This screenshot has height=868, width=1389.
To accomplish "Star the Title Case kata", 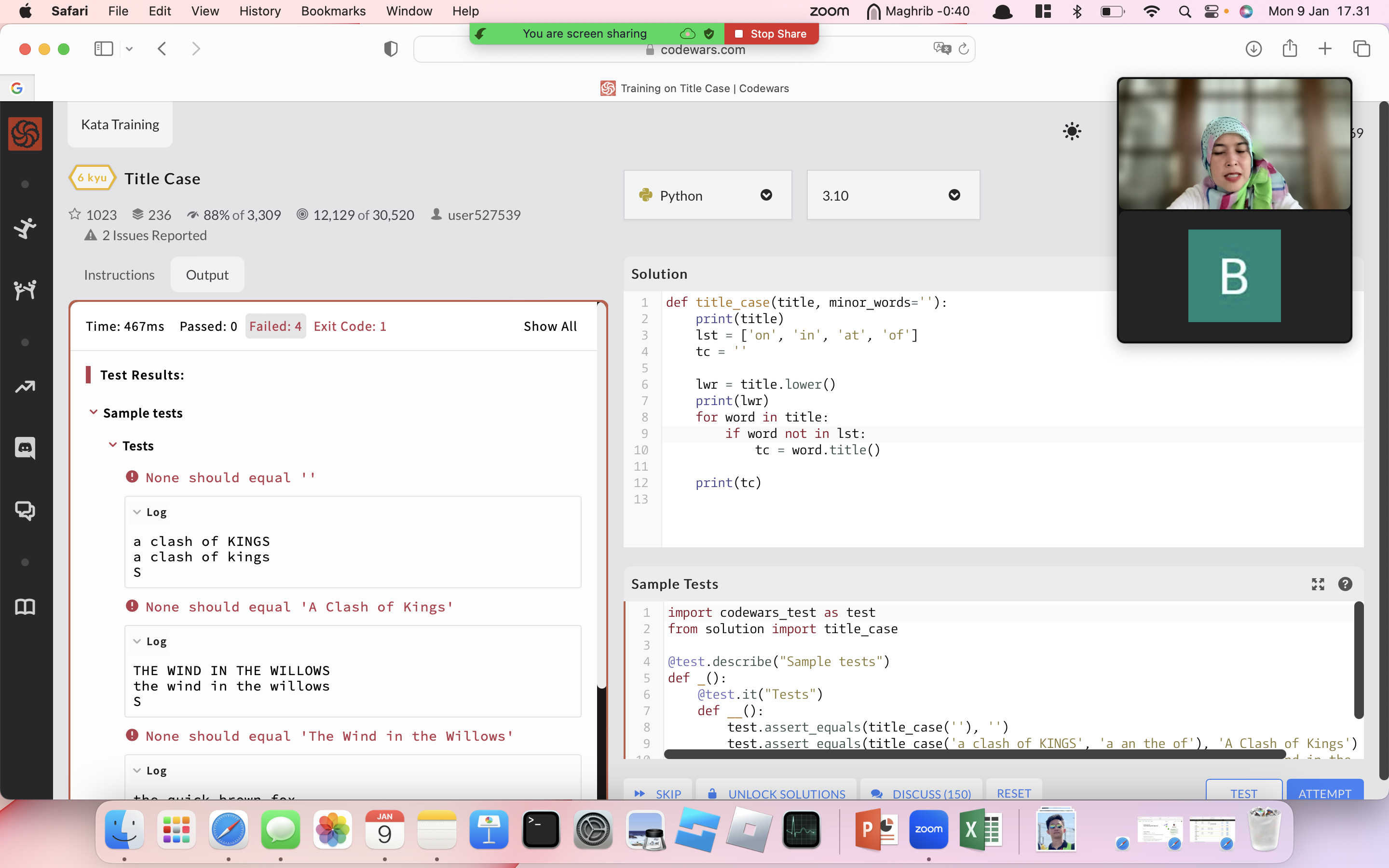I will [x=75, y=214].
